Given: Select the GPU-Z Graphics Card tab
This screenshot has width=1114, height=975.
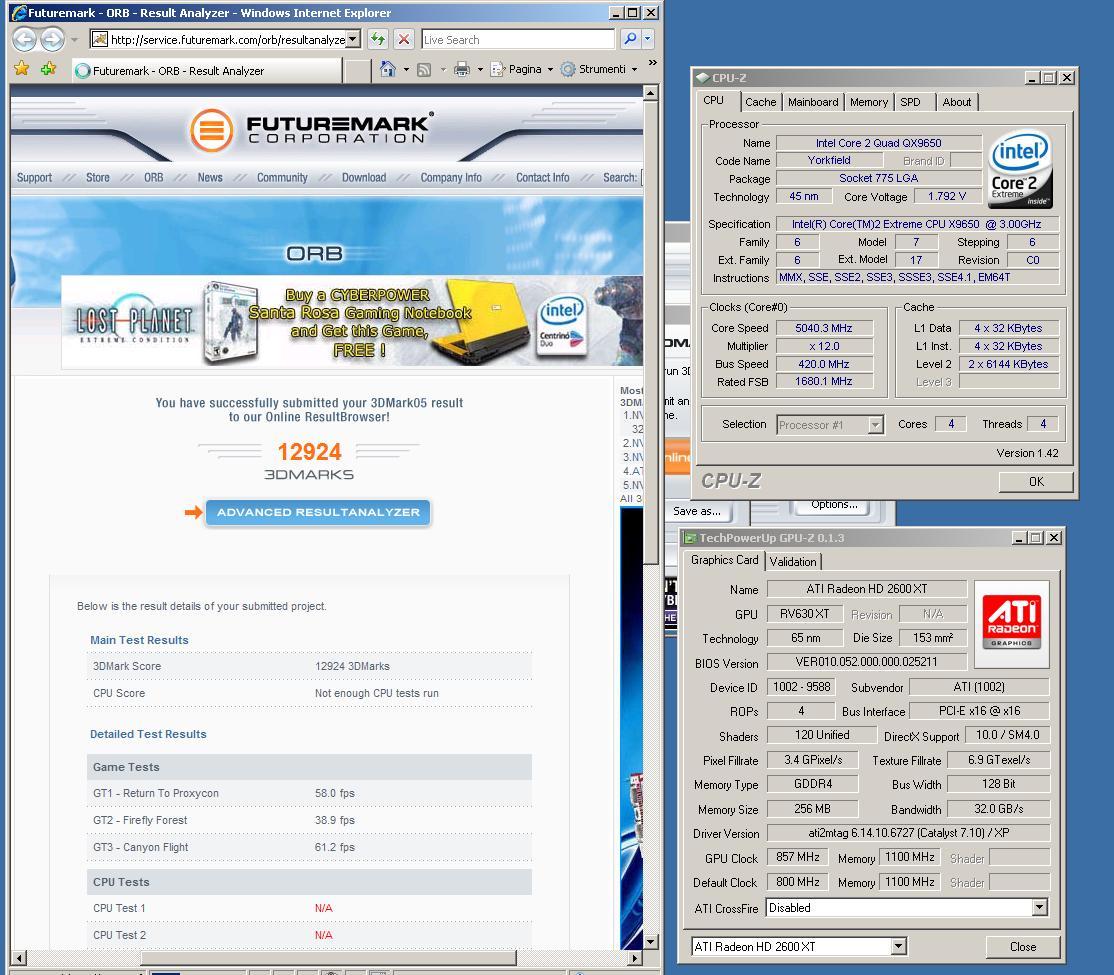Looking at the screenshot, I should 725,560.
